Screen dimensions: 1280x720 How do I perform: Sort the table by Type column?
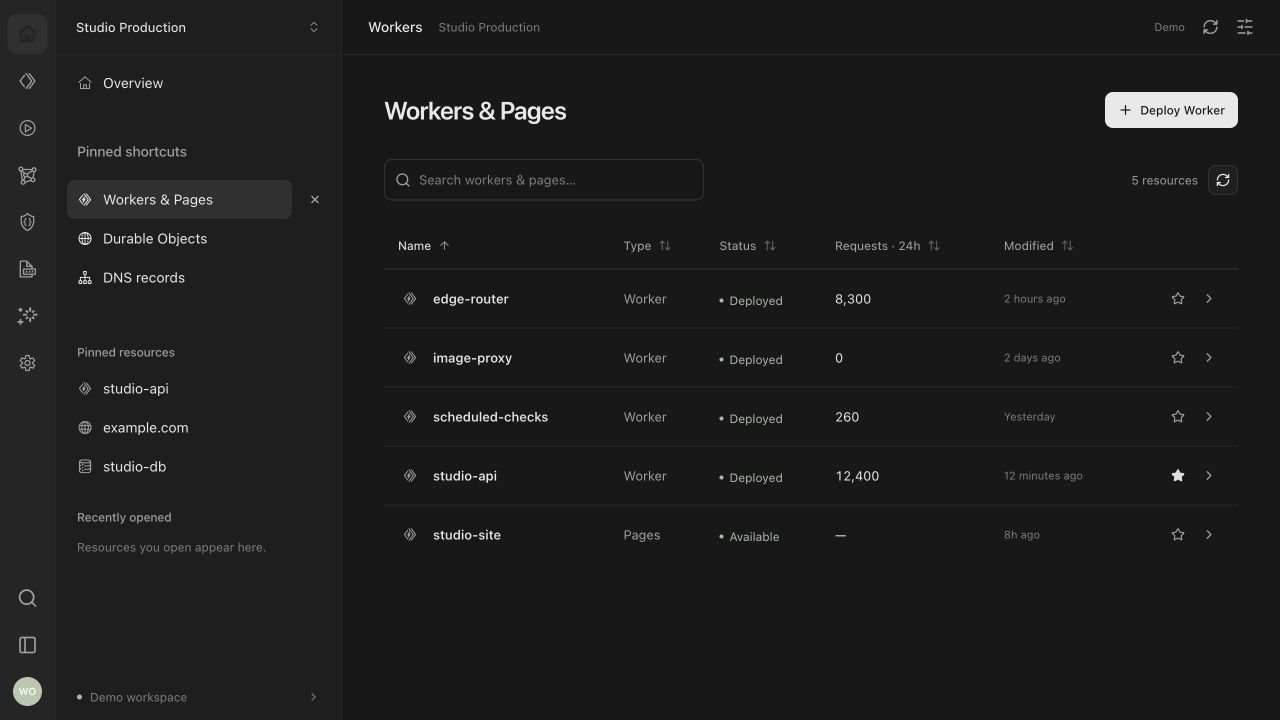[x=647, y=246]
